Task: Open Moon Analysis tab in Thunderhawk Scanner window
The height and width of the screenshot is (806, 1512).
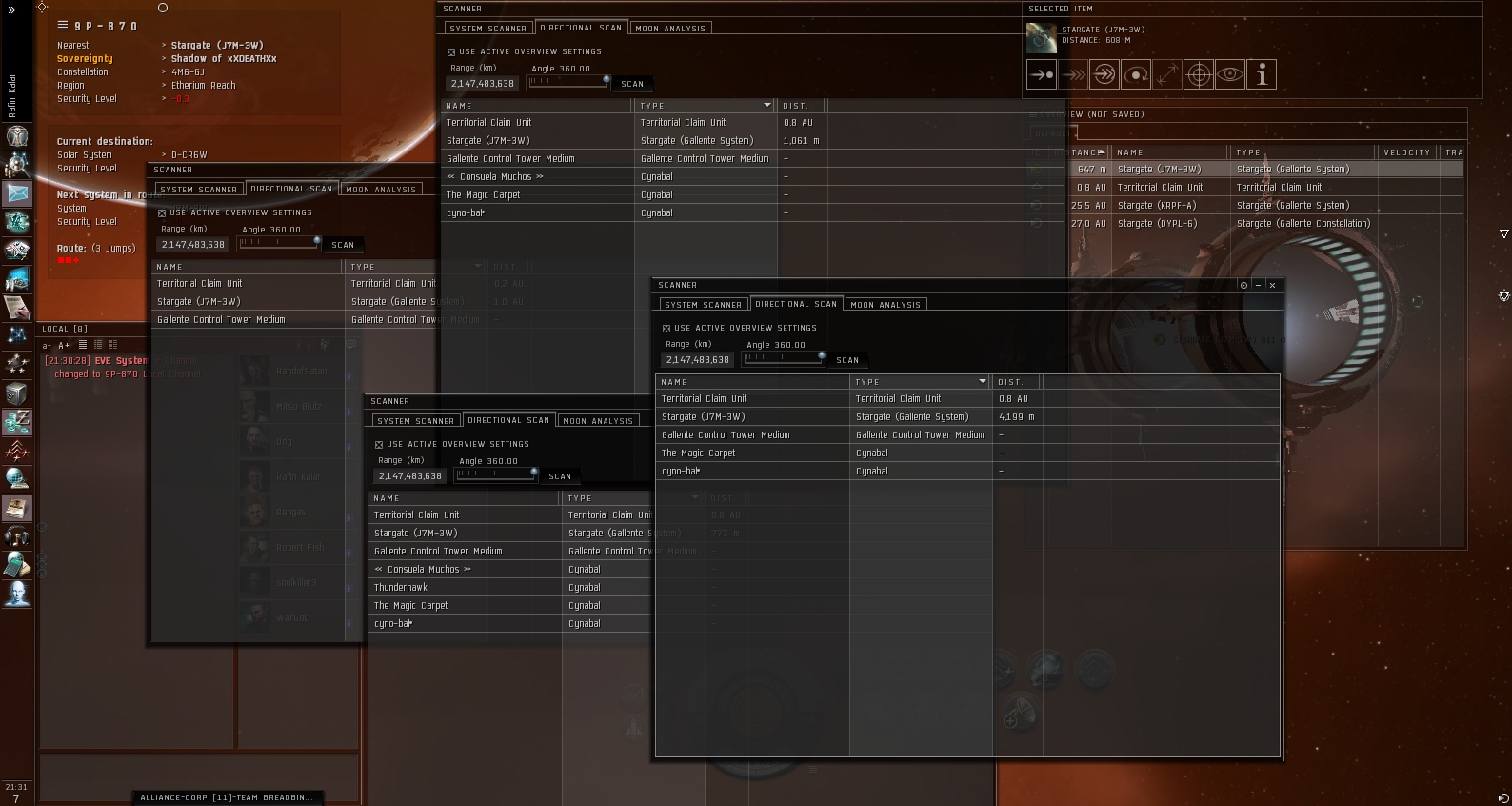Action: tap(598, 421)
